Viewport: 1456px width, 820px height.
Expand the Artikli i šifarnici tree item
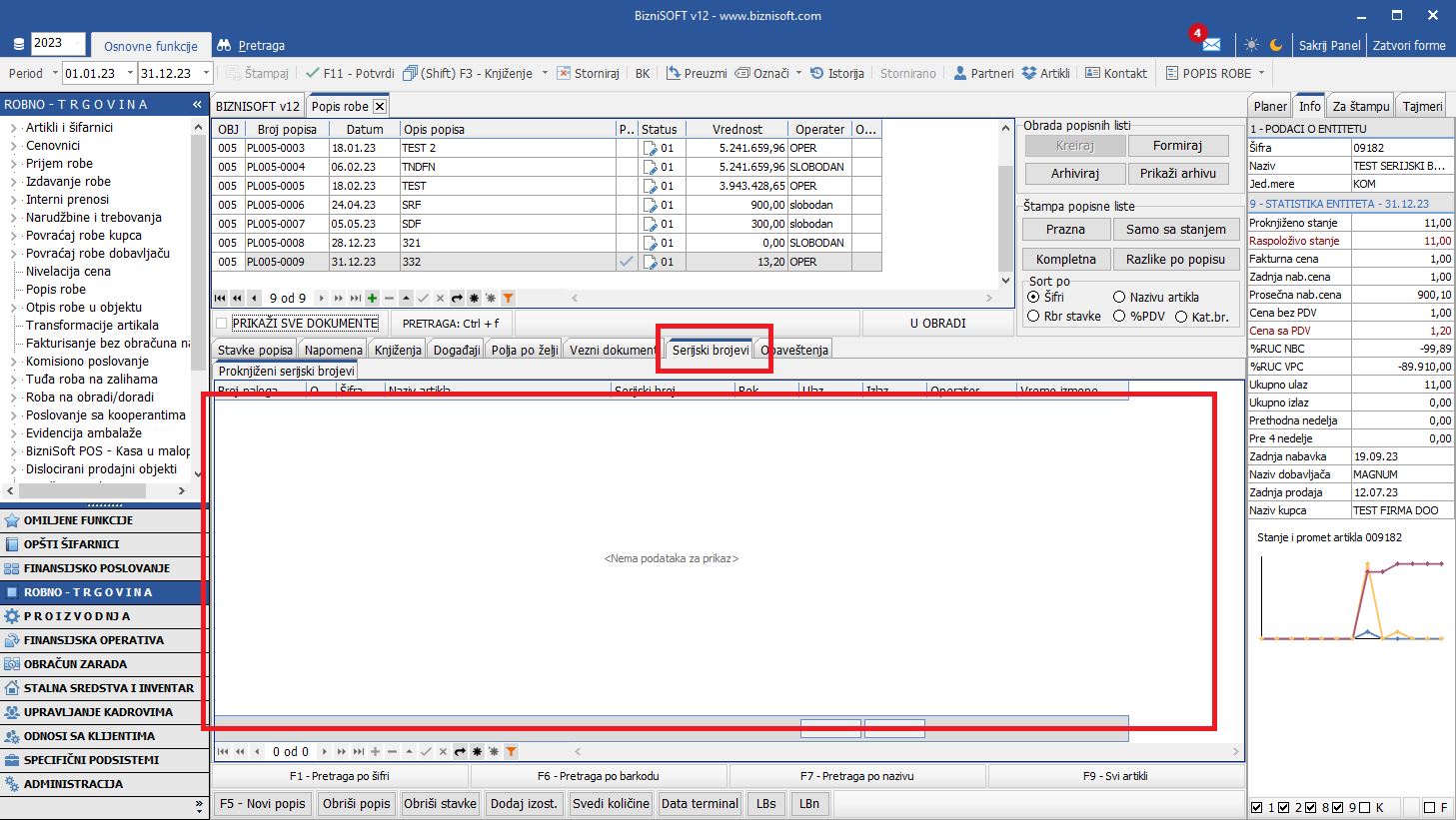14,128
